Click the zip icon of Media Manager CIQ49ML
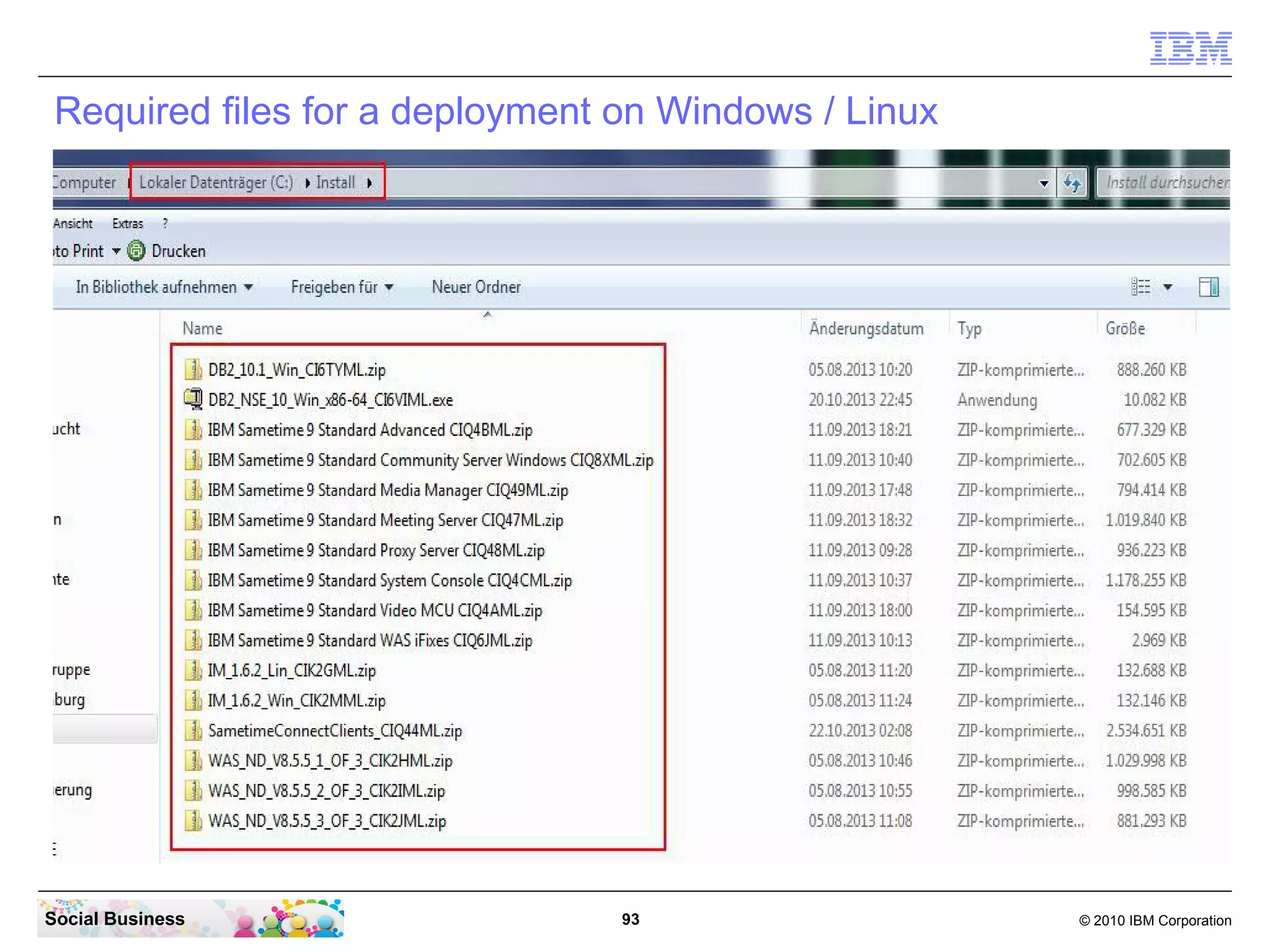The height and width of the screenshot is (952, 1270). 193,490
